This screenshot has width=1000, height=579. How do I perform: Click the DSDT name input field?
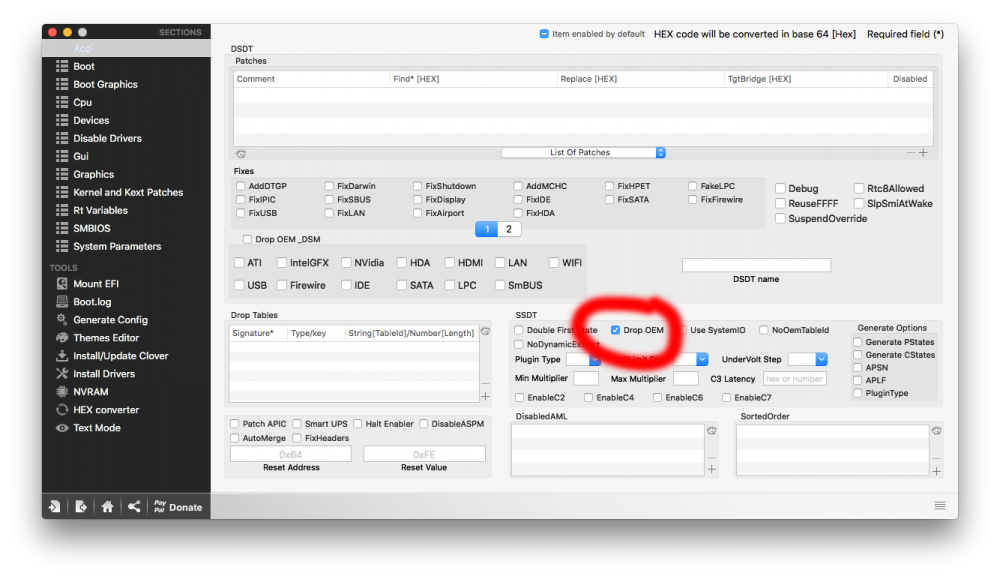point(756,265)
